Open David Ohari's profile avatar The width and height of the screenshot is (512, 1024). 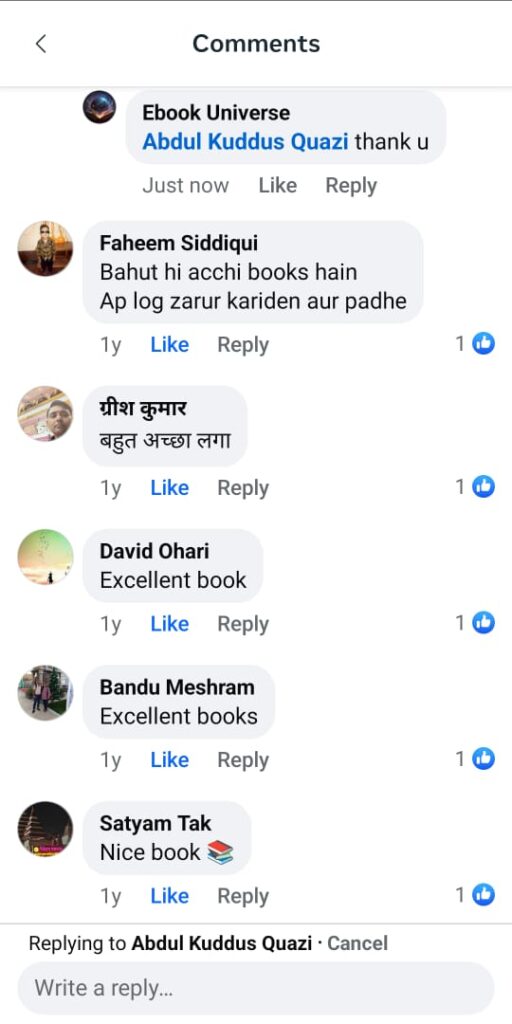pyautogui.click(x=45, y=556)
